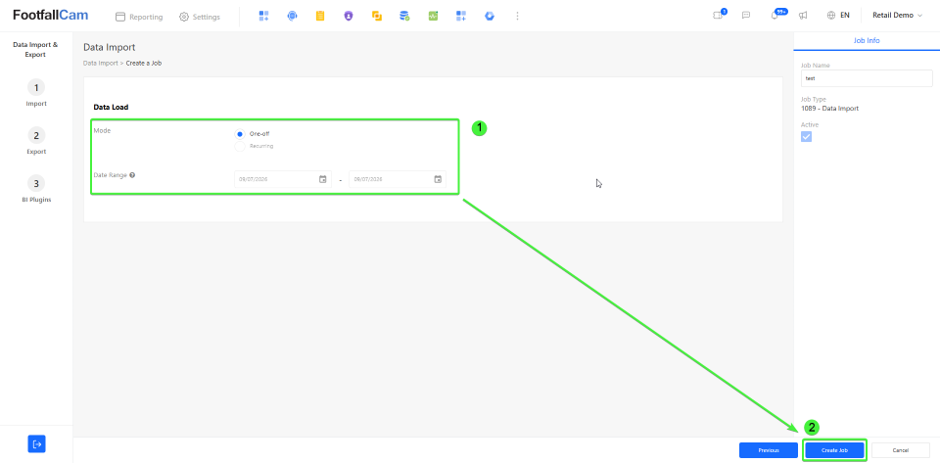Open the first blue grid module icon
Screen dimensions: 940x463
pos(263,16)
